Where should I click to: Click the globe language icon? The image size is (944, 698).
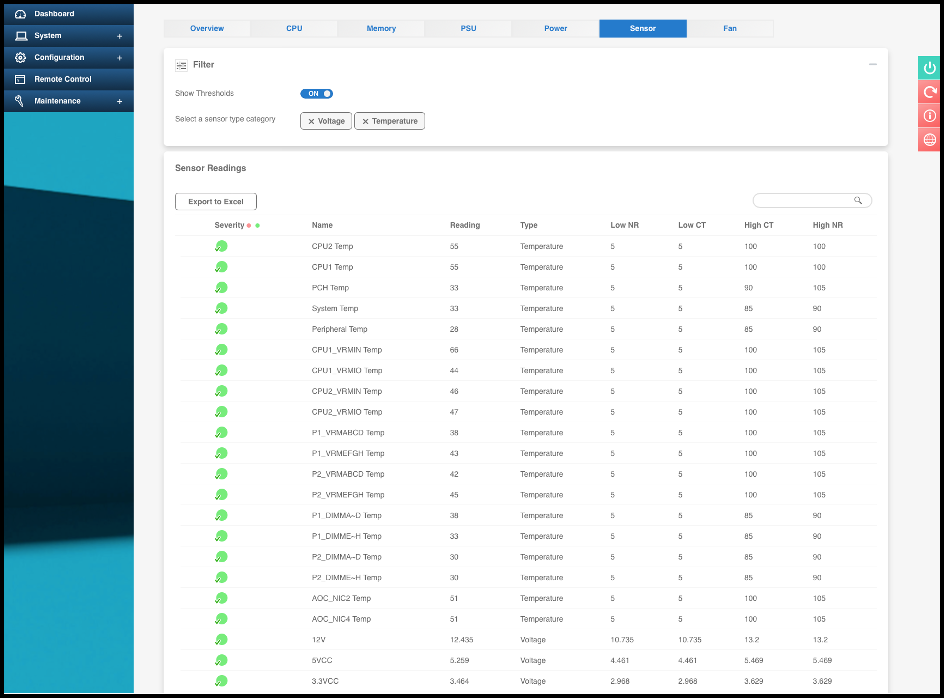click(930, 140)
